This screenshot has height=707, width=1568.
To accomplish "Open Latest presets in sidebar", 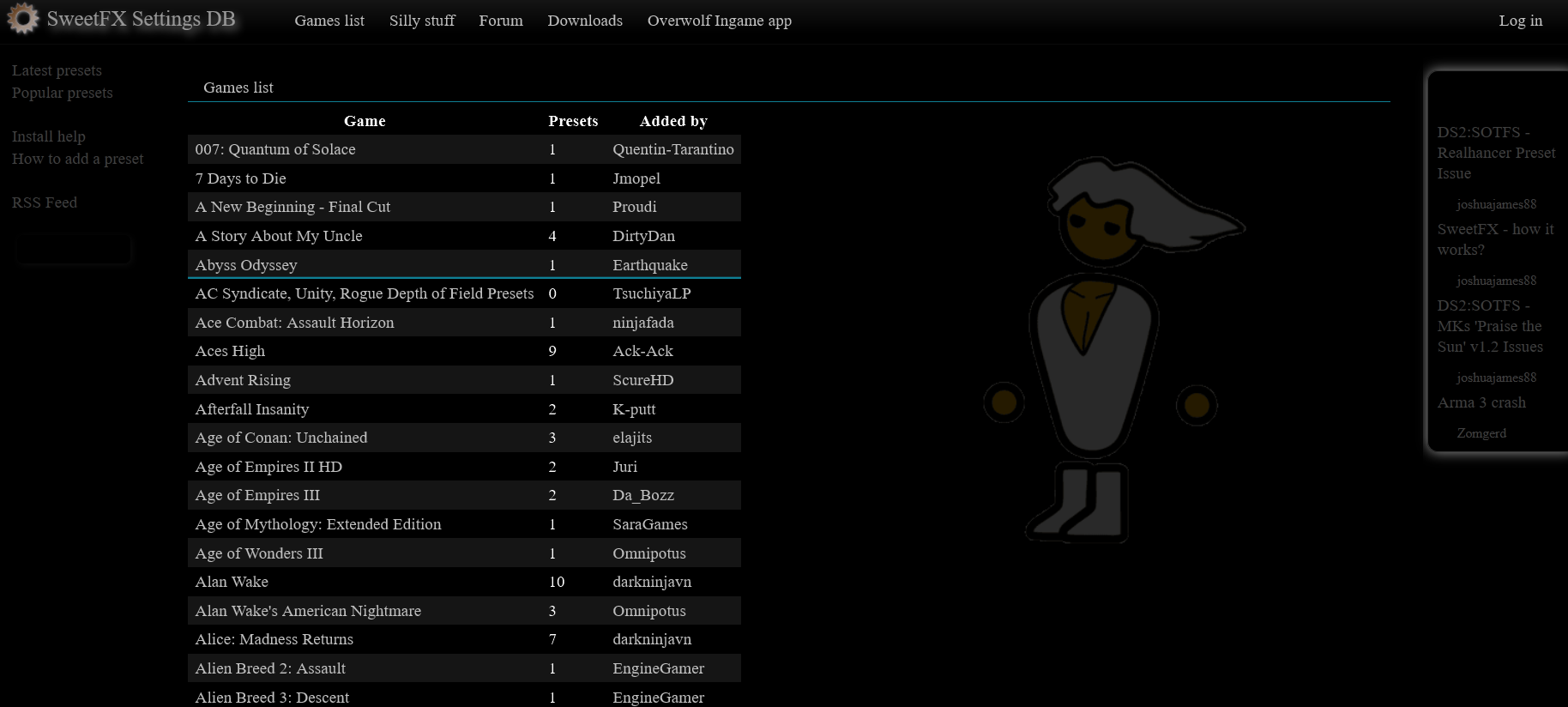I will point(57,70).
